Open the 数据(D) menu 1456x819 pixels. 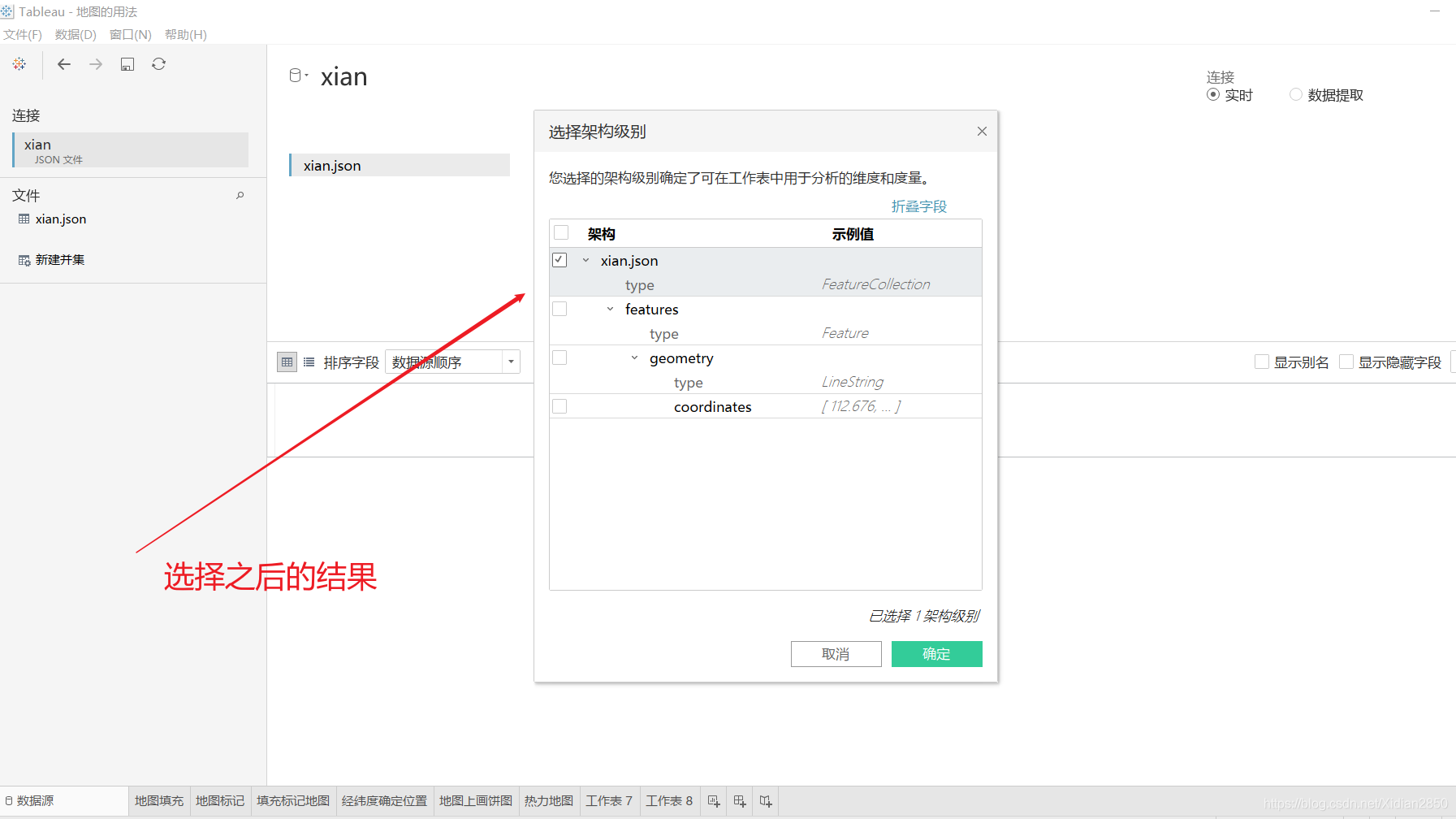click(76, 34)
